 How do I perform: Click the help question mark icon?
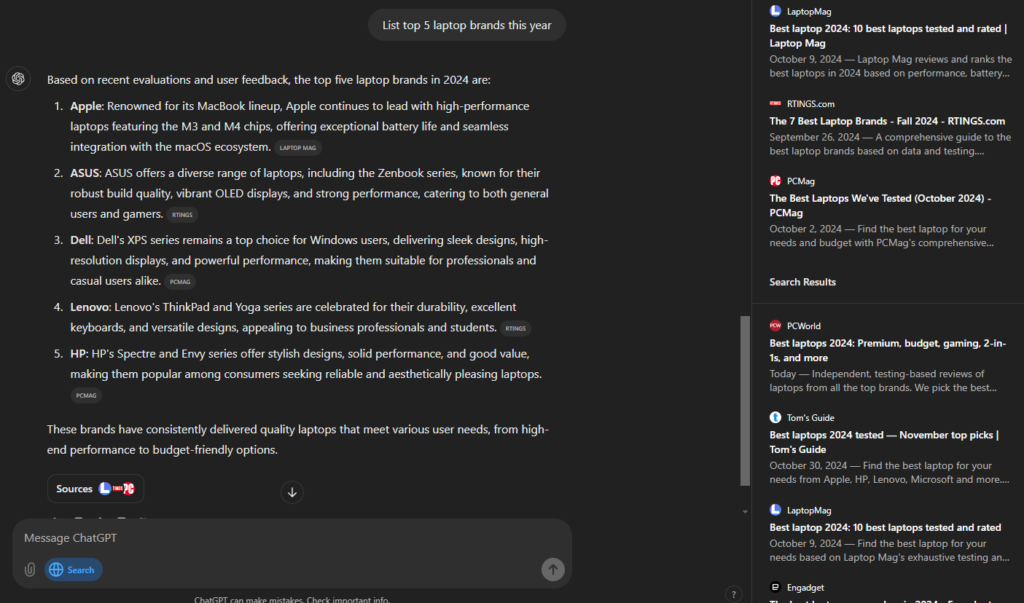coord(733,595)
